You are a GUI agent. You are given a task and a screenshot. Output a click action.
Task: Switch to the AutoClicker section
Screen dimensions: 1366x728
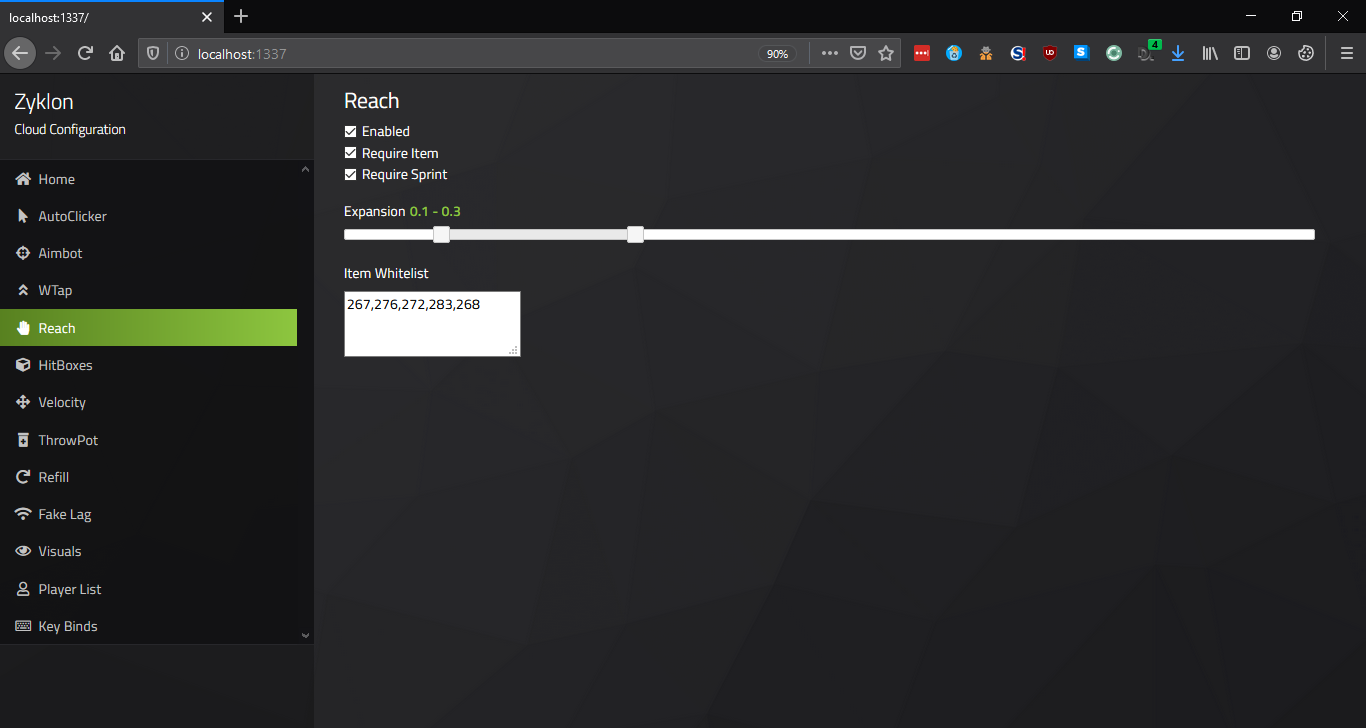coord(148,216)
